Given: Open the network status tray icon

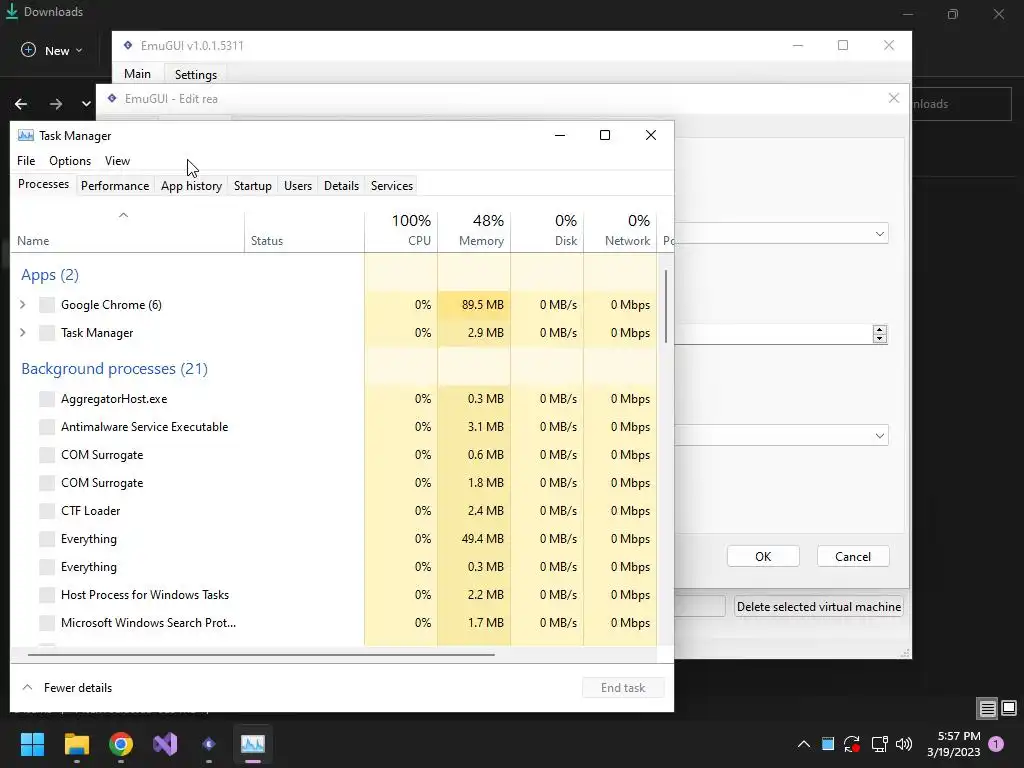Looking at the screenshot, I should pos(879,744).
